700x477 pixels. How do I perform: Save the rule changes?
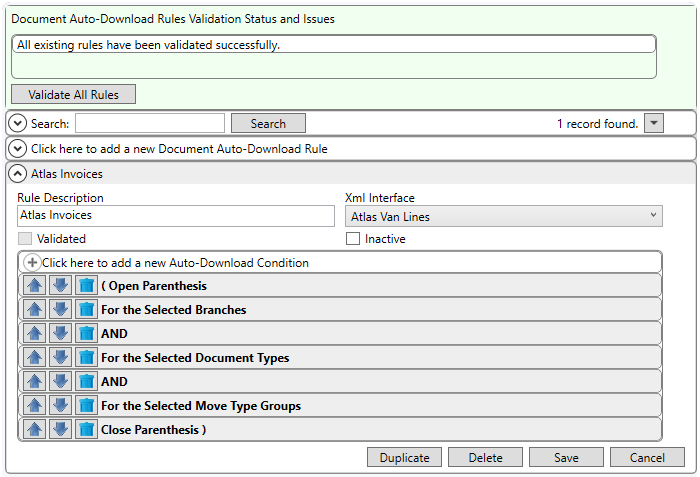[x=566, y=457]
